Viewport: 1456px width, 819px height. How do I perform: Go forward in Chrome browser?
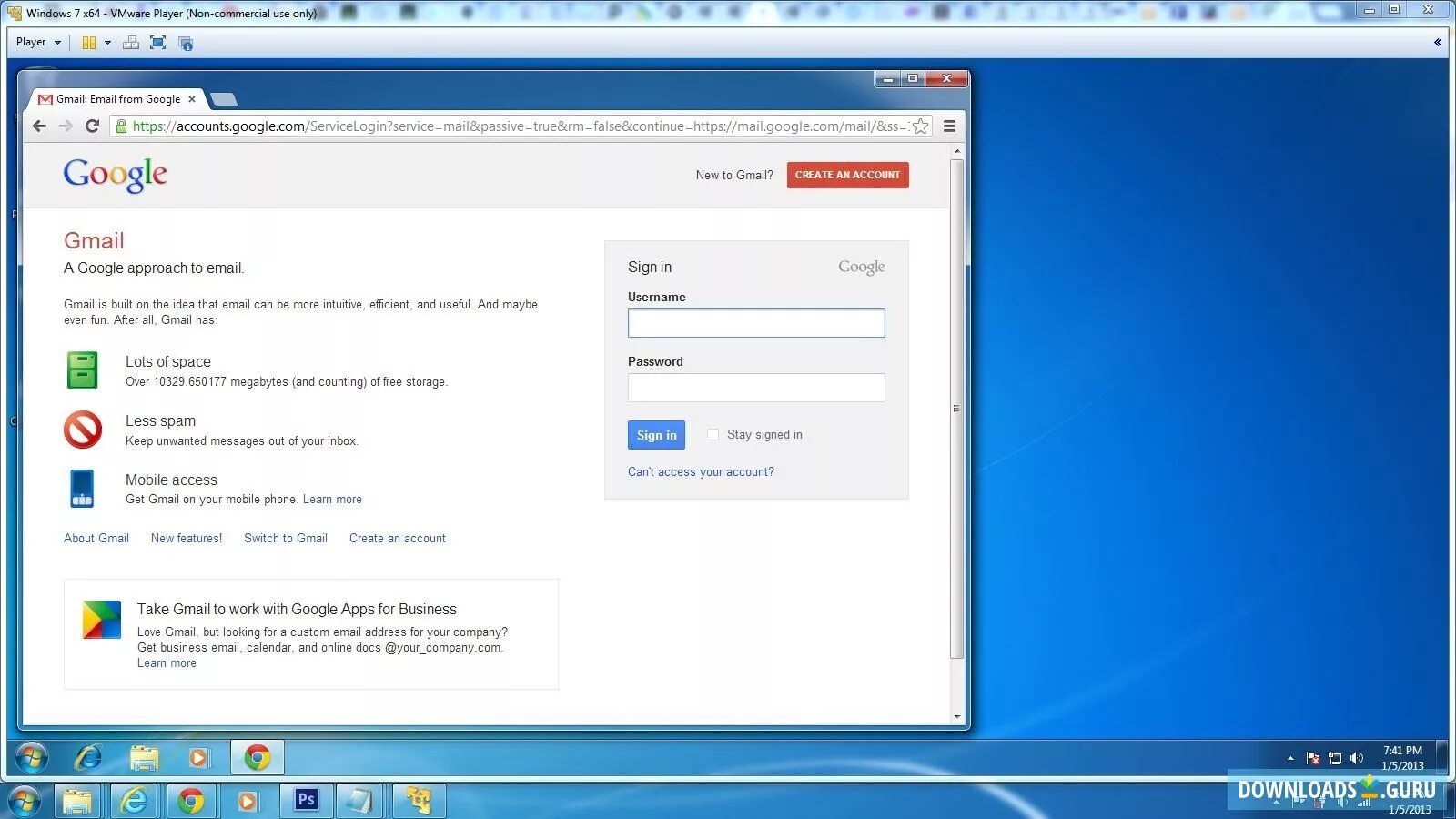click(x=66, y=126)
